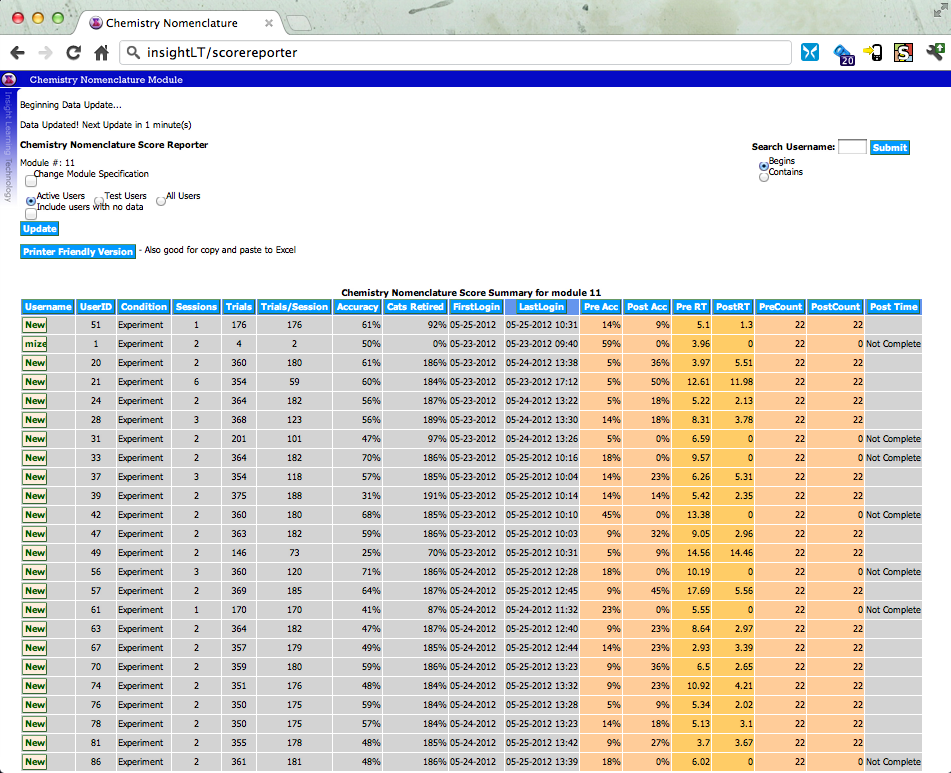951x773 pixels.
Task: Reload the page with the refresh icon
Action: (73, 53)
